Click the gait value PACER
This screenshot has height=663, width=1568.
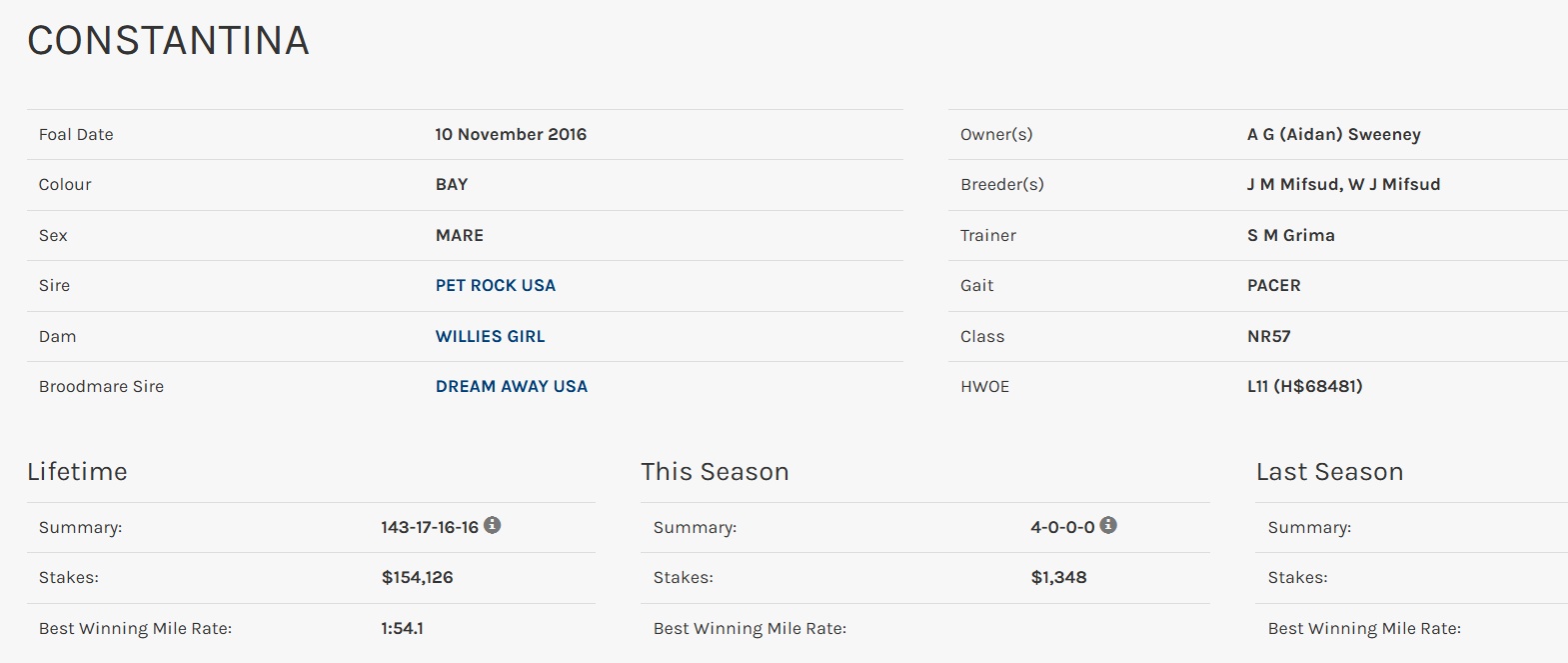pos(1273,286)
